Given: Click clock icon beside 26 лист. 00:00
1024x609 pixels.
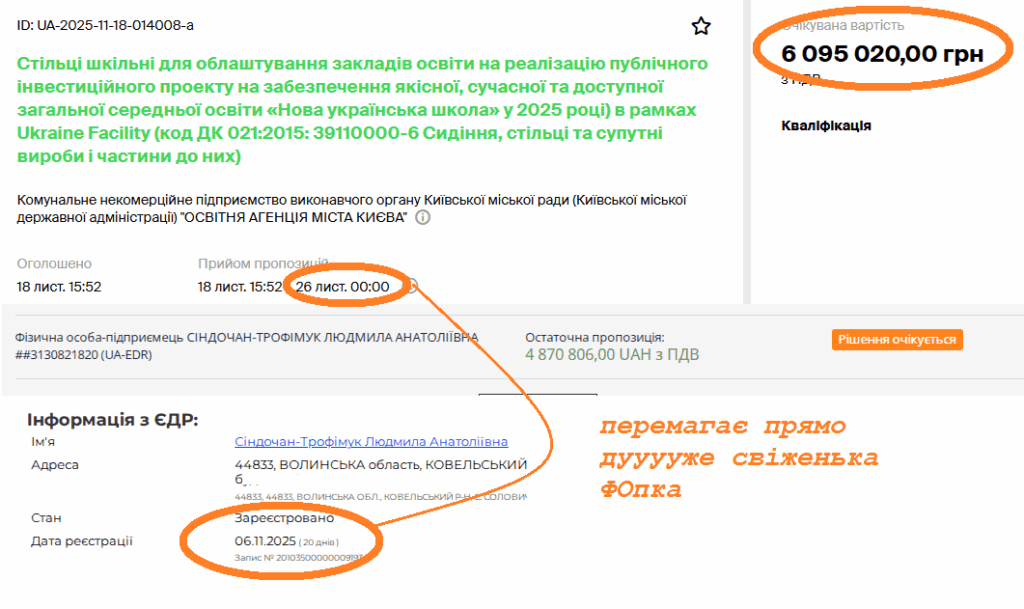Looking at the screenshot, I should (410, 287).
